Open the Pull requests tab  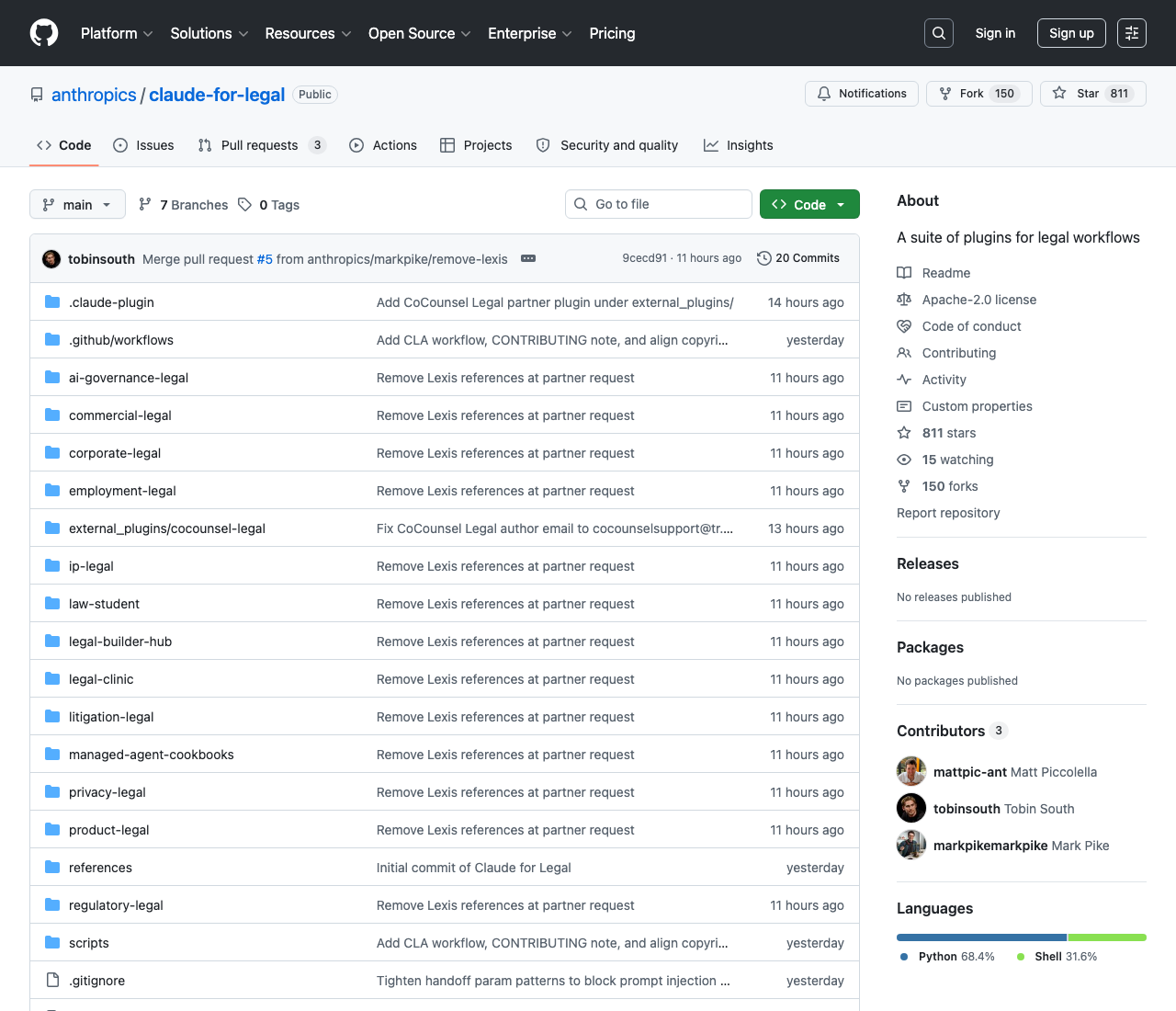point(262,145)
